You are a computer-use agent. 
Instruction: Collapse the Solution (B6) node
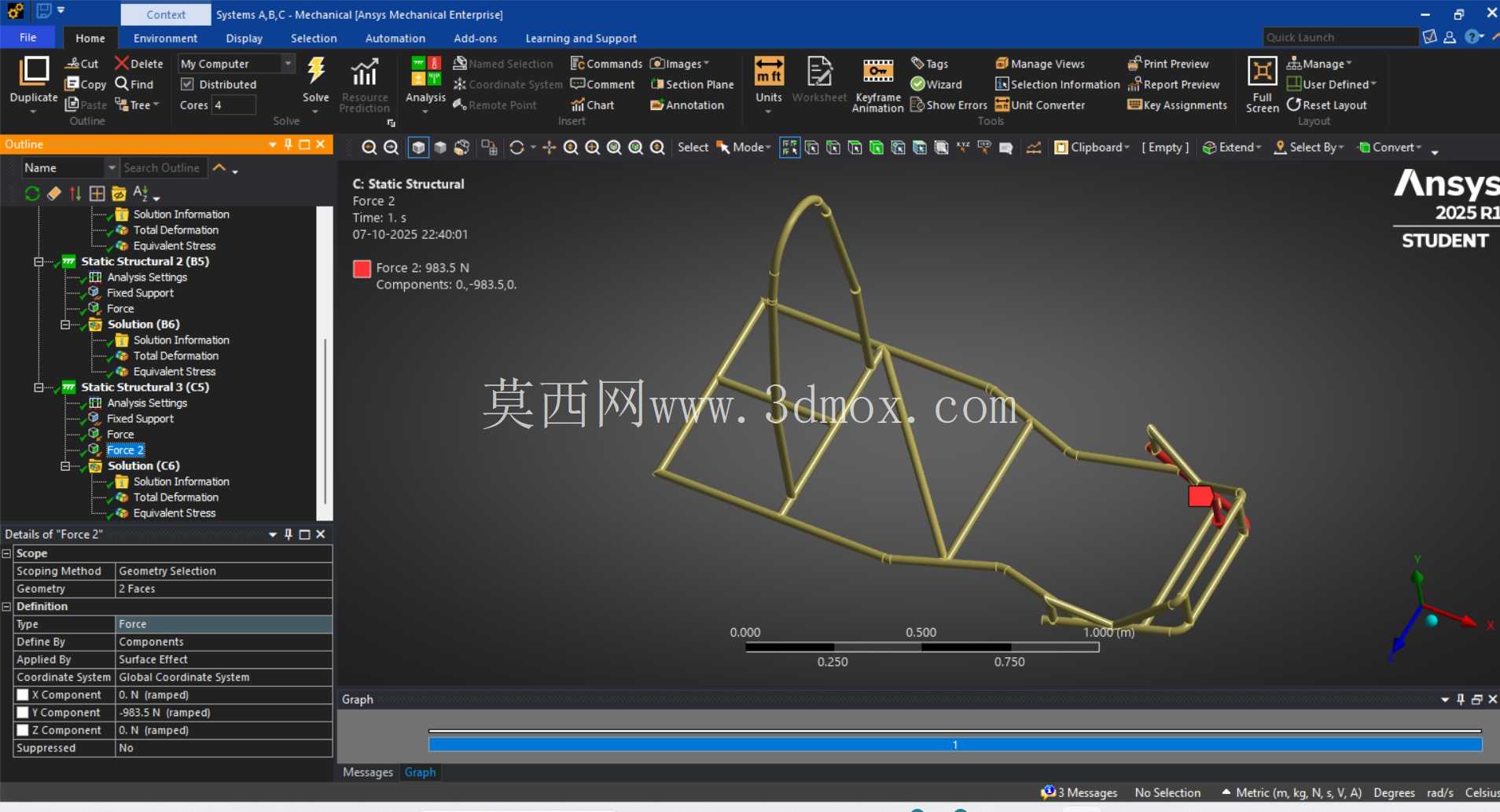click(x=65, y=325)
